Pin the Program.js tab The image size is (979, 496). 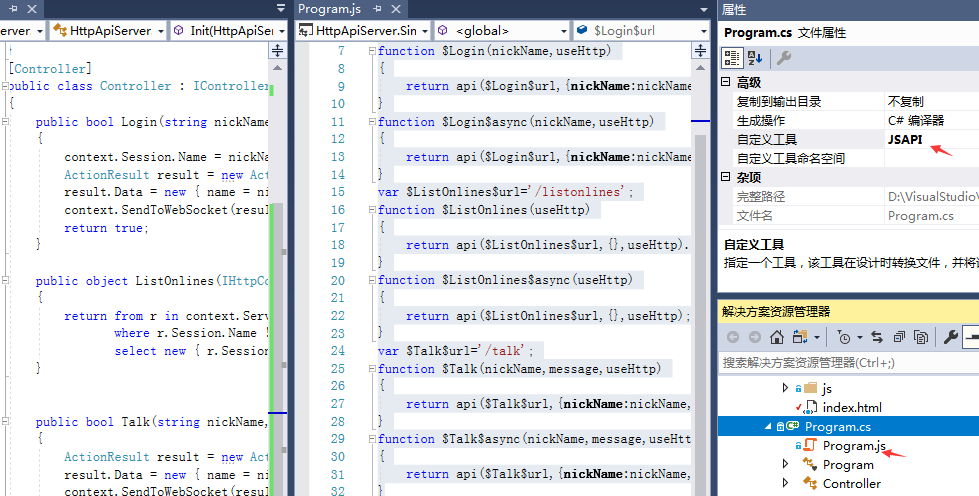[377, 9]
